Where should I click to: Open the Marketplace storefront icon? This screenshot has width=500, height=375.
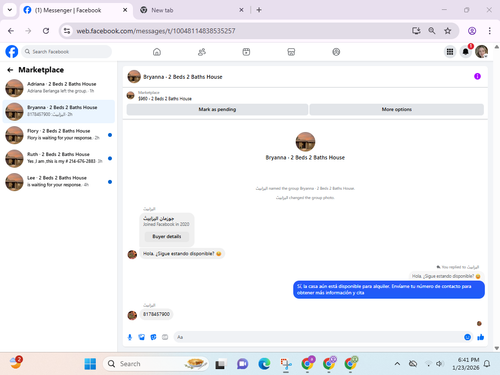point(291,52)
